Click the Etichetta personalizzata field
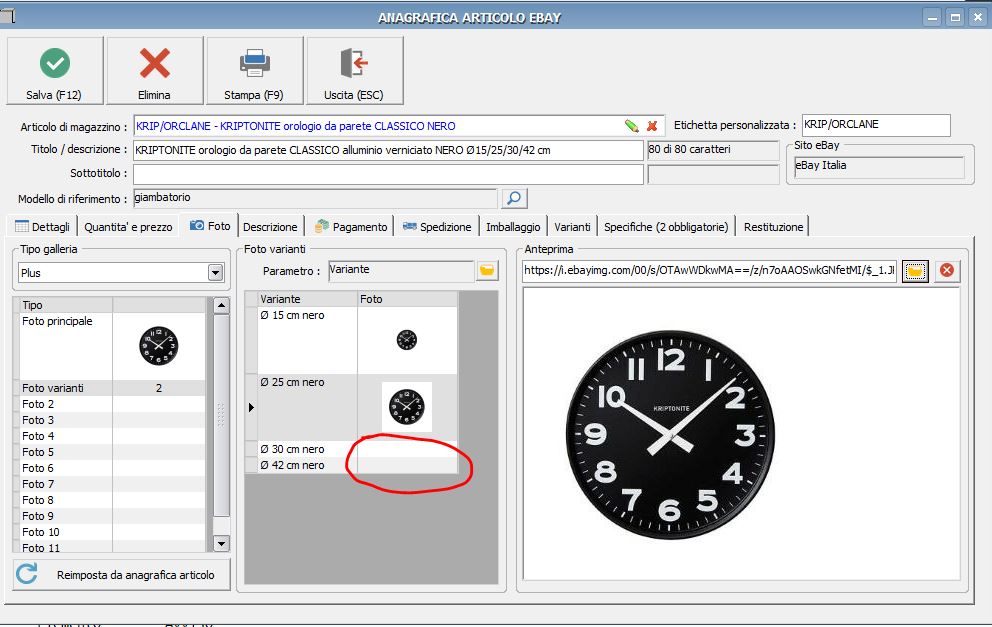The width and height of the screenshot is (992, 627). click(x=876, y=125)
